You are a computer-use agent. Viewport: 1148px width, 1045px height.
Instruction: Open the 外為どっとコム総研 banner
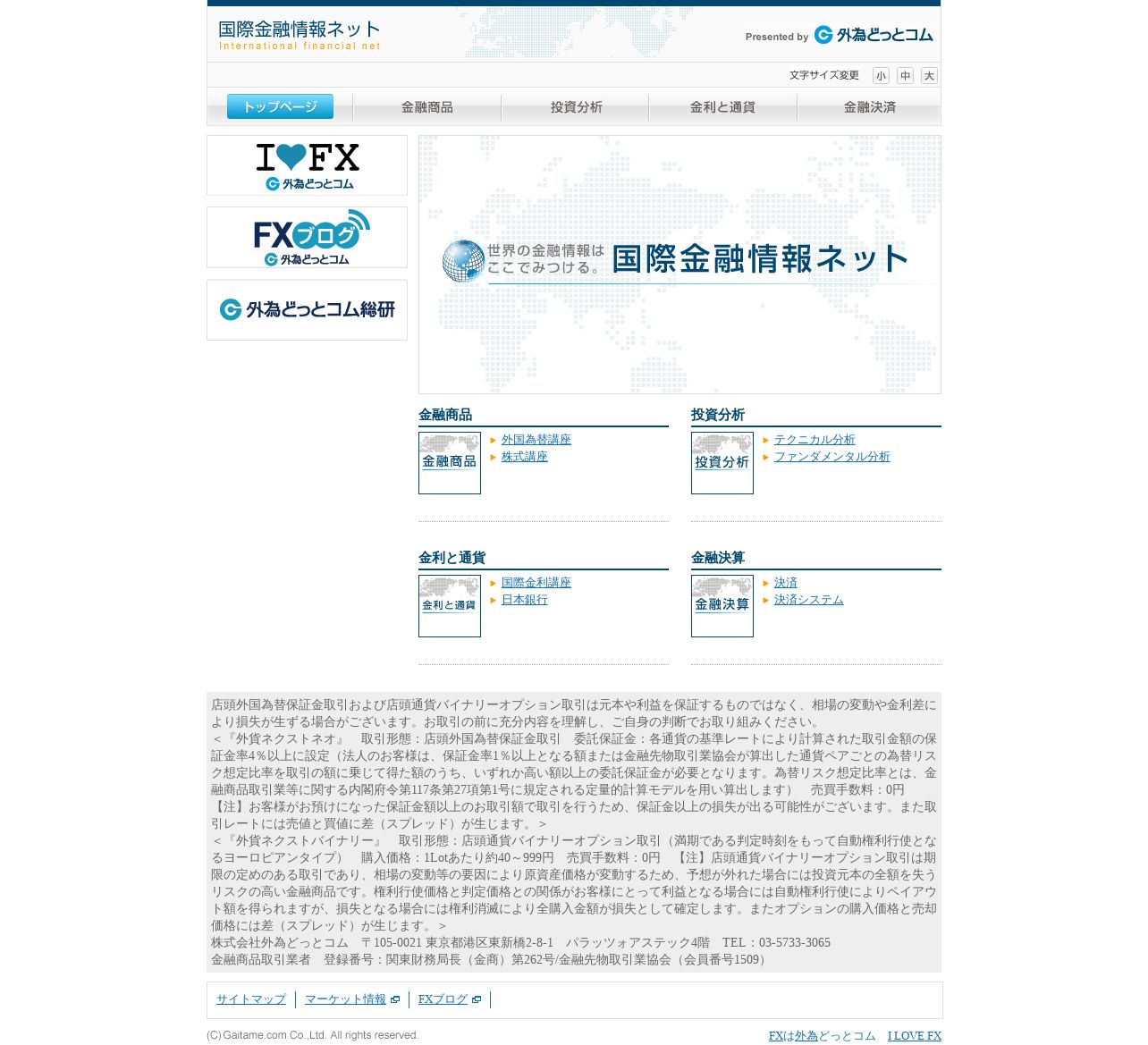click(x=307, y=310)
